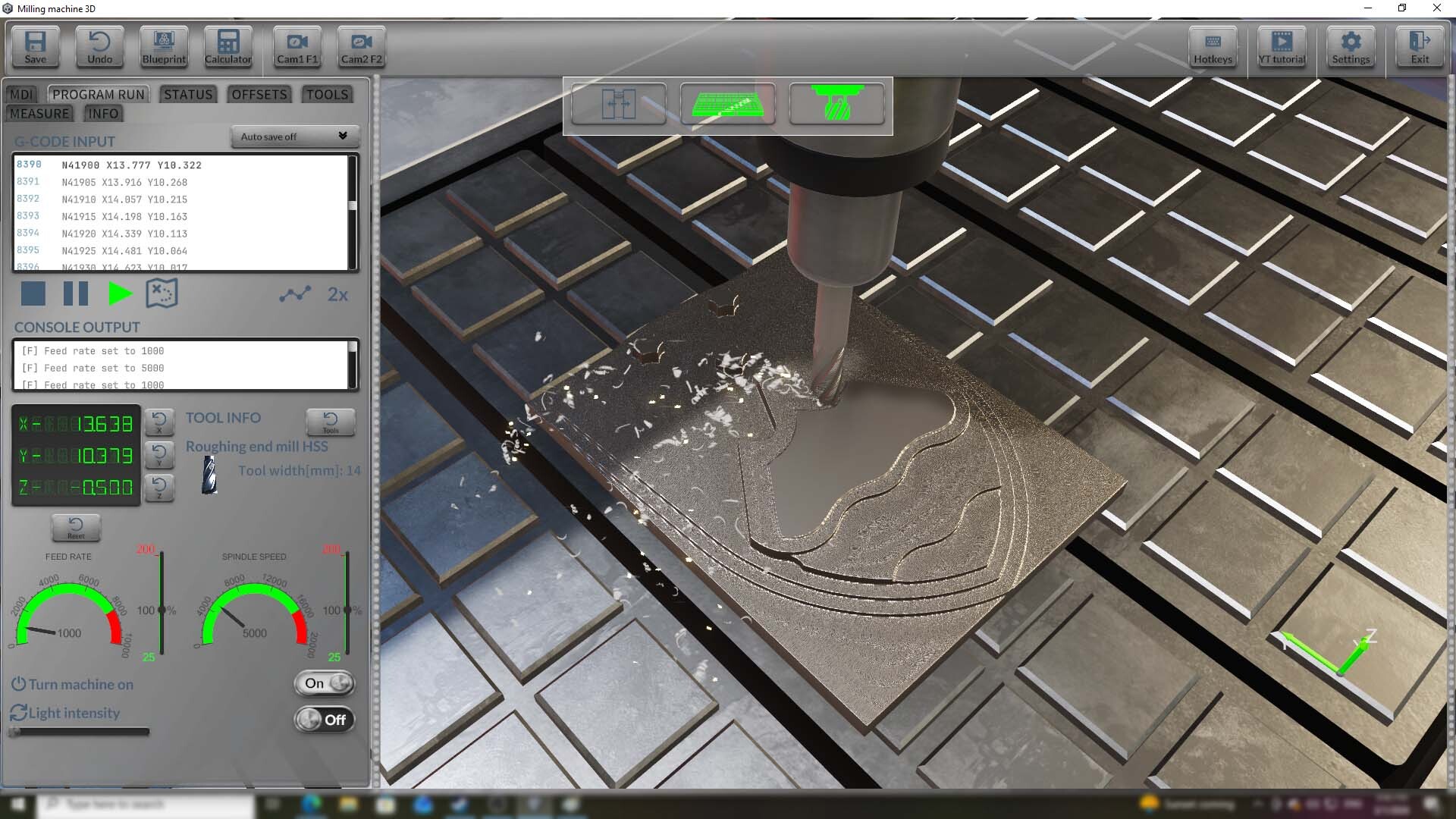The image size is (1456, 819).
Task: Flip the light Off toggle
Action: 324,720
